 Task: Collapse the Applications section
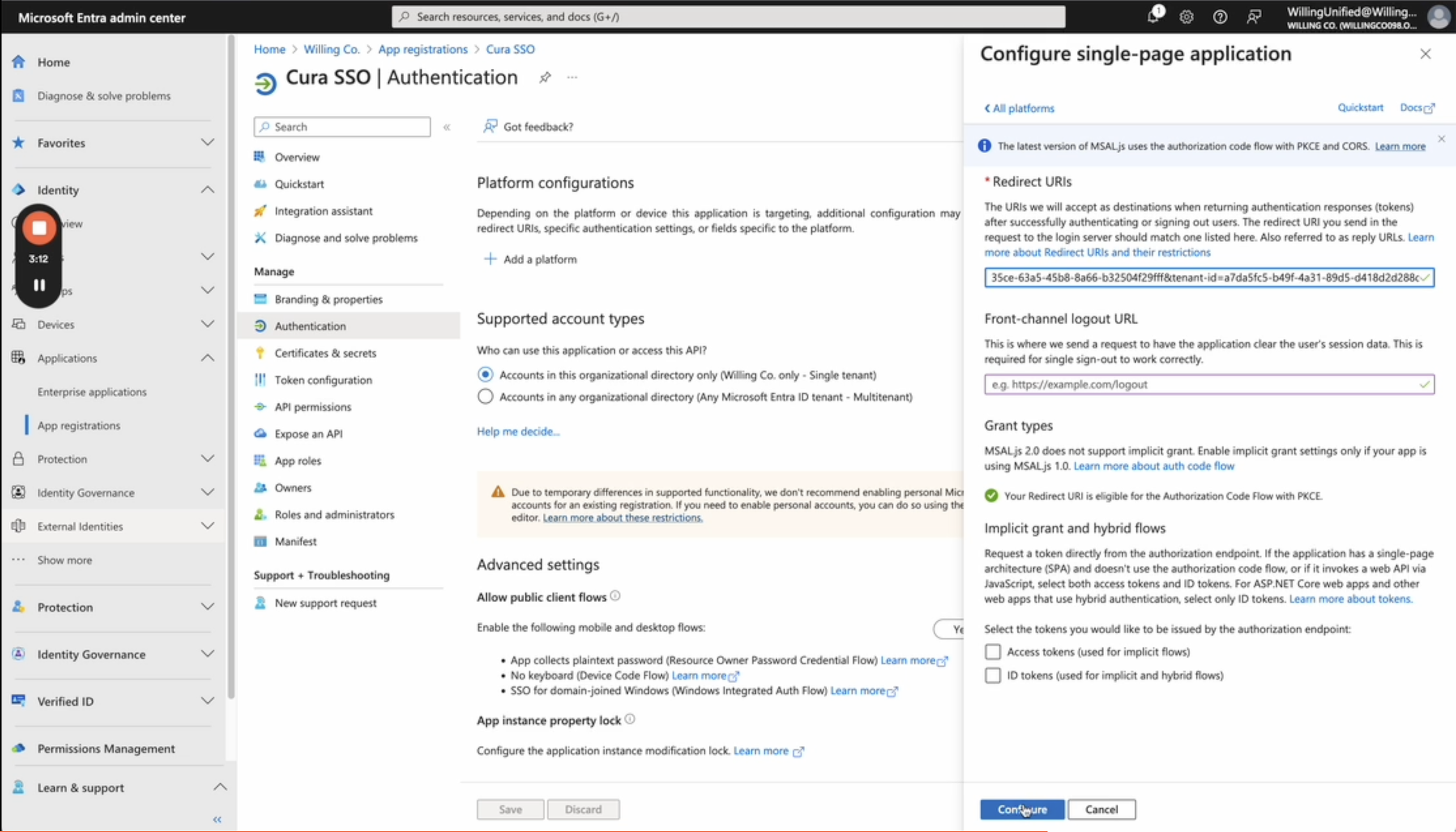207,357
